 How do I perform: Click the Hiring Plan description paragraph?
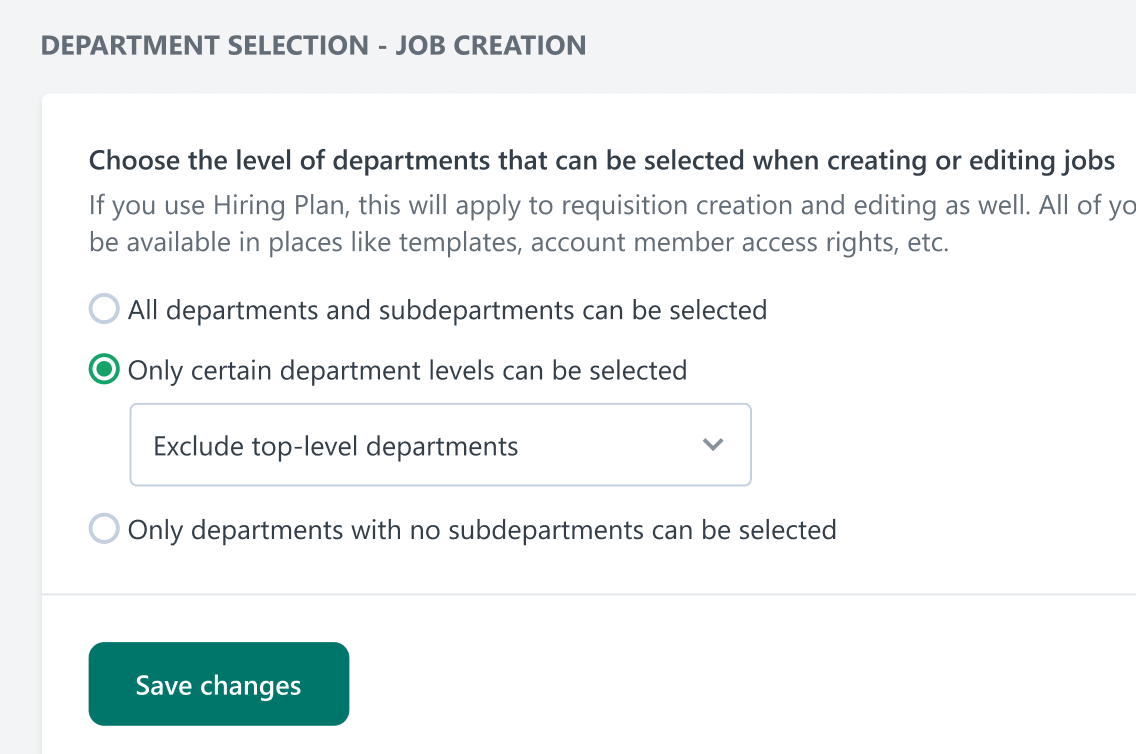(x=612, y=224)
